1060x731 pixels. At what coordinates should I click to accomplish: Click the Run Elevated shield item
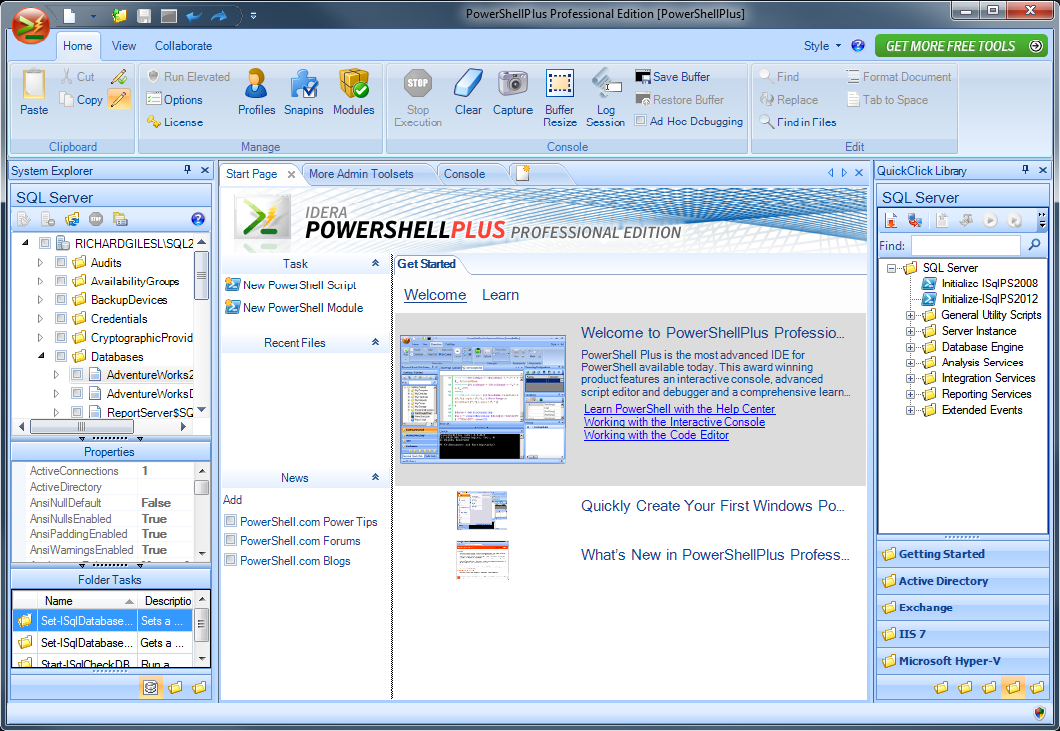pyautogui.click(x=189, y=76)
